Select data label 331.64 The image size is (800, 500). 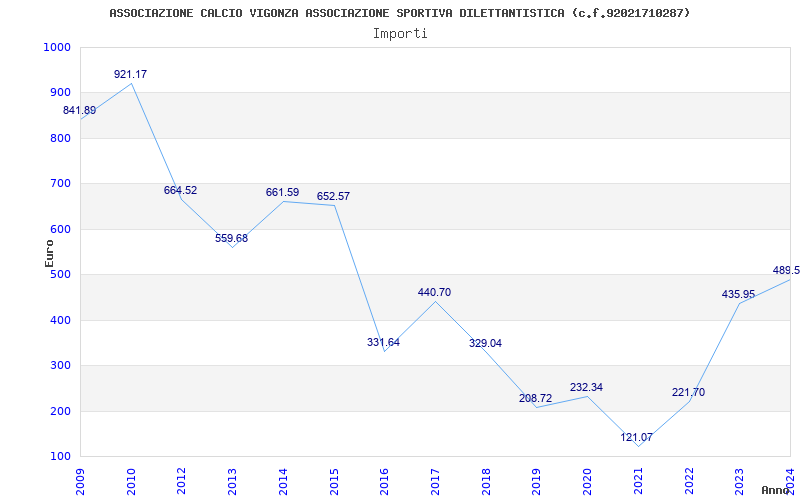[x=383, y=342]
